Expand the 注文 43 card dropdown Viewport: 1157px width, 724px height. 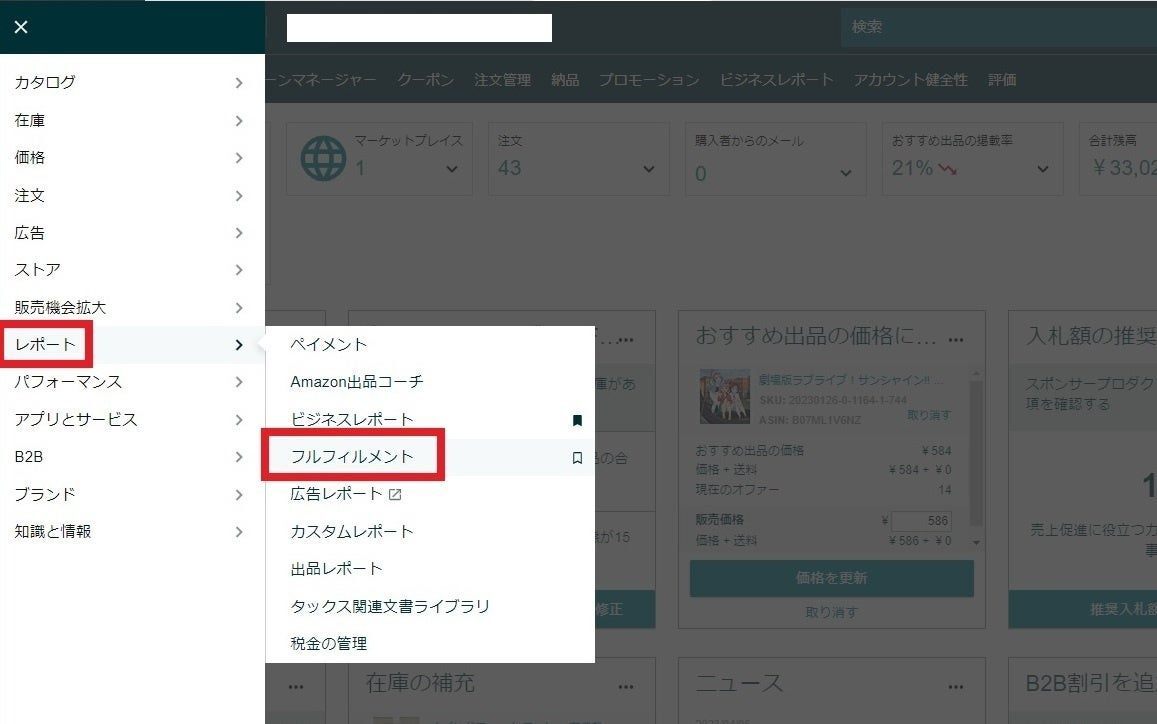point(649,169)
